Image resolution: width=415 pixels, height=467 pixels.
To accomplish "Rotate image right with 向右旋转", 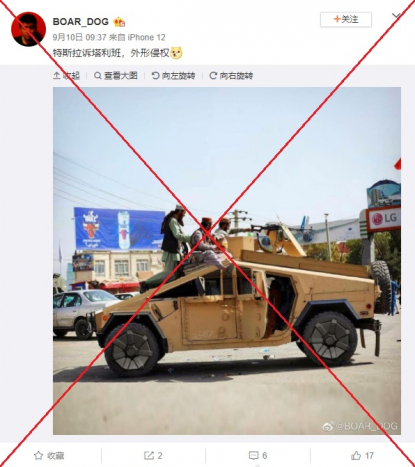I will pos(231,76).
